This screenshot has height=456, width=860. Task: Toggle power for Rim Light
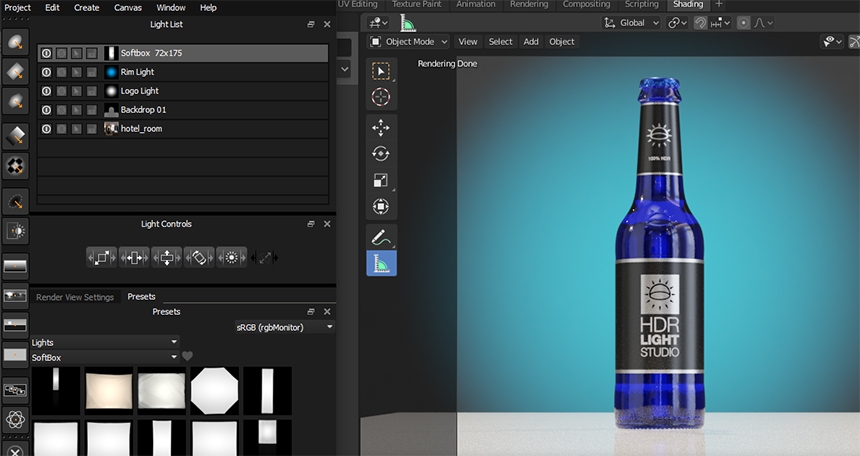[x=47, y=72]
